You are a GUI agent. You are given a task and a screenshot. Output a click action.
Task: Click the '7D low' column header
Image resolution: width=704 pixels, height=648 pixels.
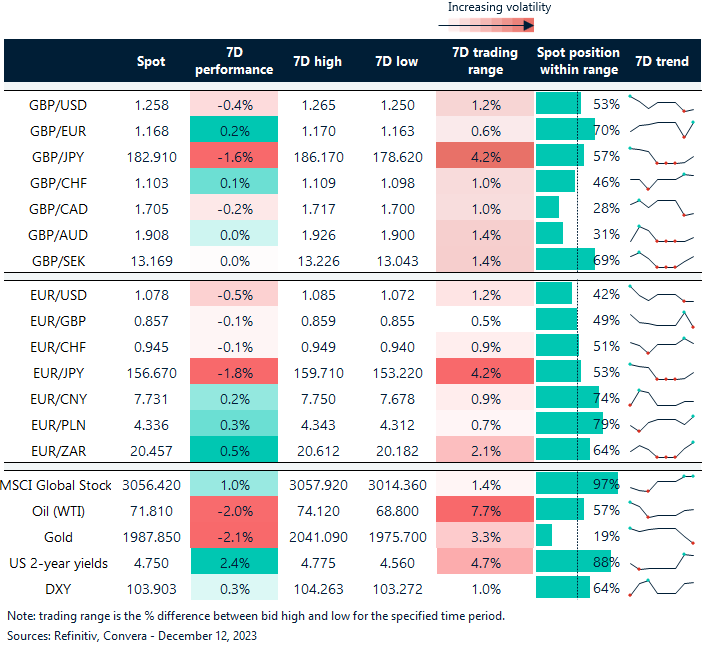(396, 61)
